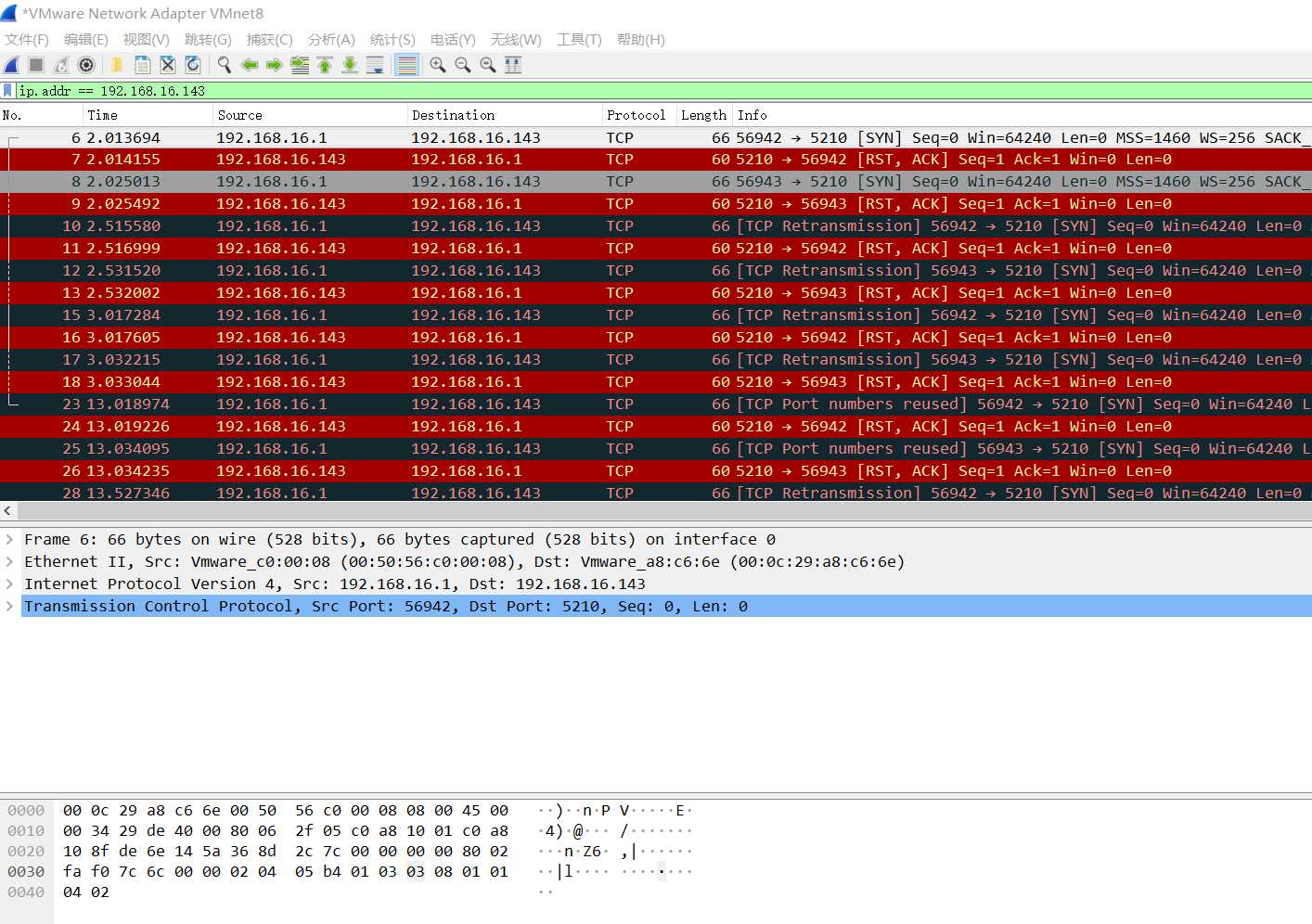
Task: Open the 分析(A) menu
Action: [x=331, y=40]
